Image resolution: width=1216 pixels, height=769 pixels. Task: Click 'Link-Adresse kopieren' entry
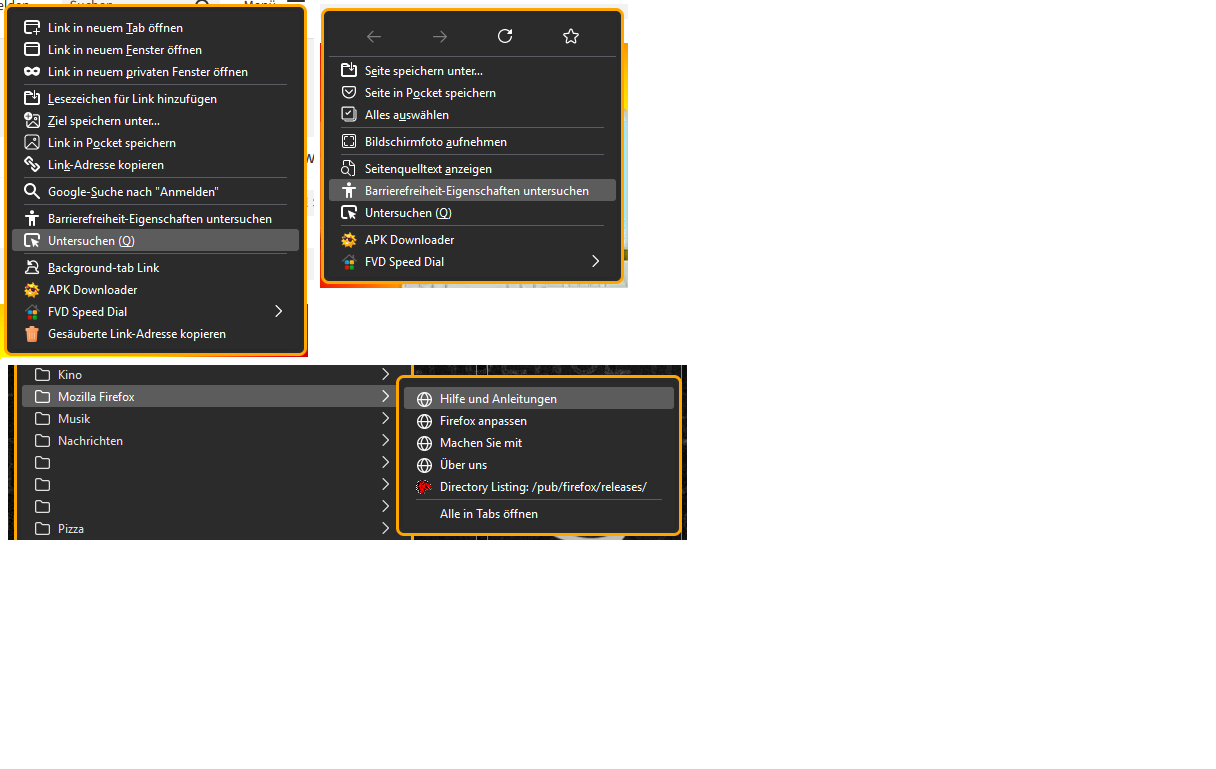point(155,165)
